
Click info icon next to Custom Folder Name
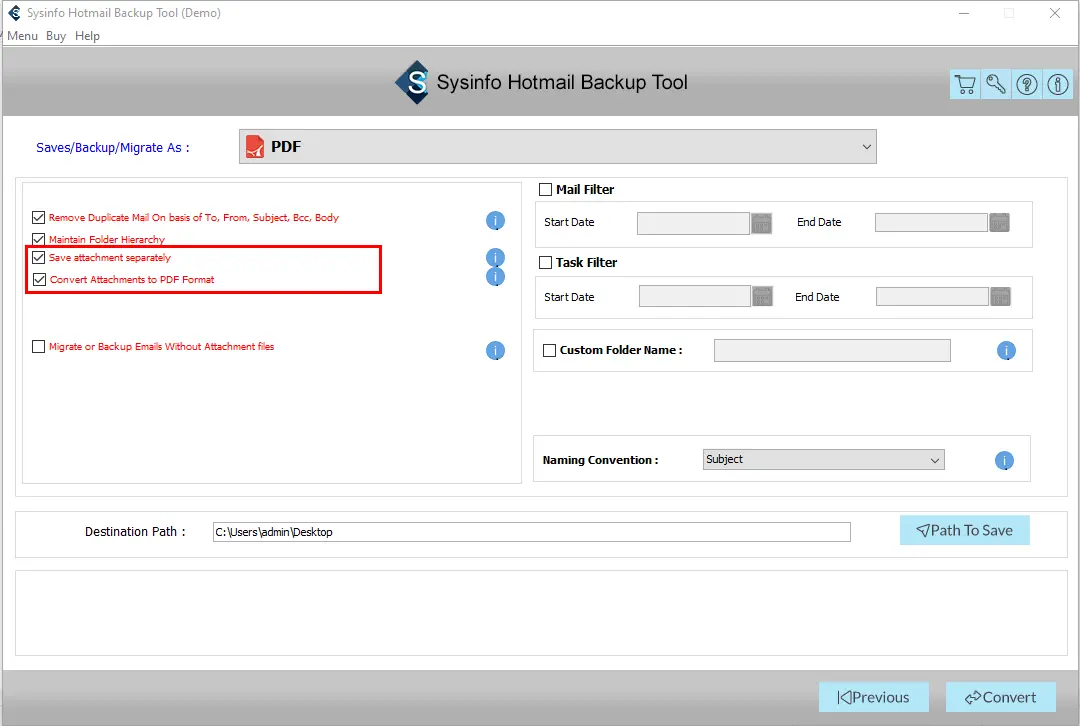[x=1006, y=351]
